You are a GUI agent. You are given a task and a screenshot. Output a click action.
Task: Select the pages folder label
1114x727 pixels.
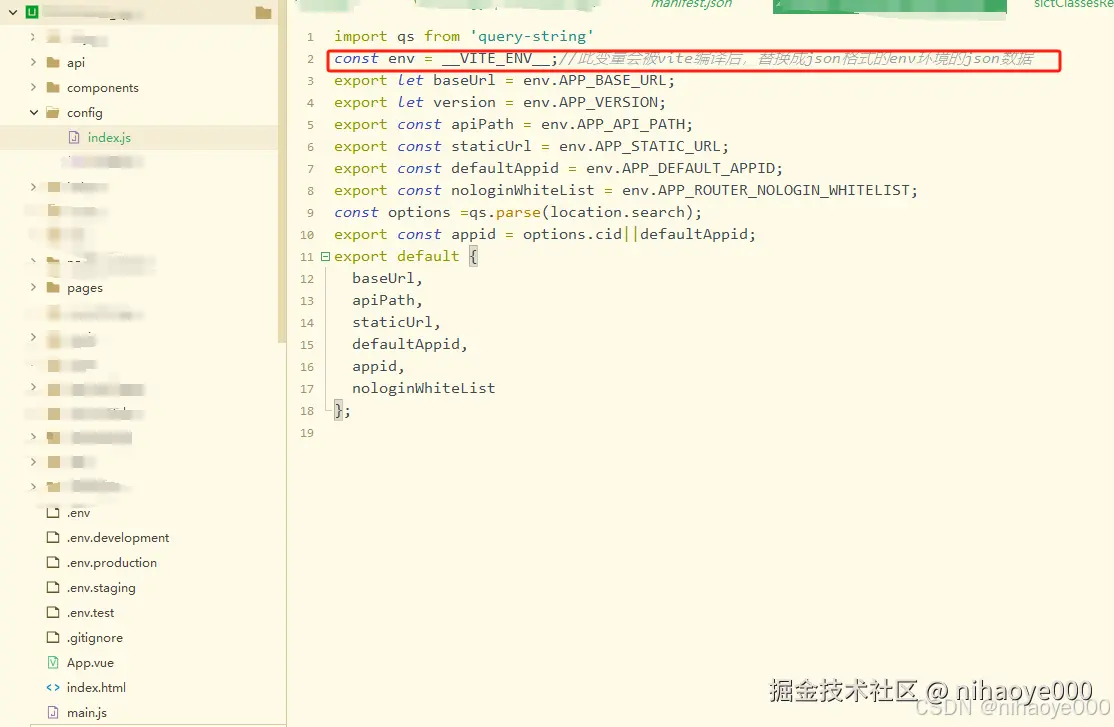click(85, 288)
